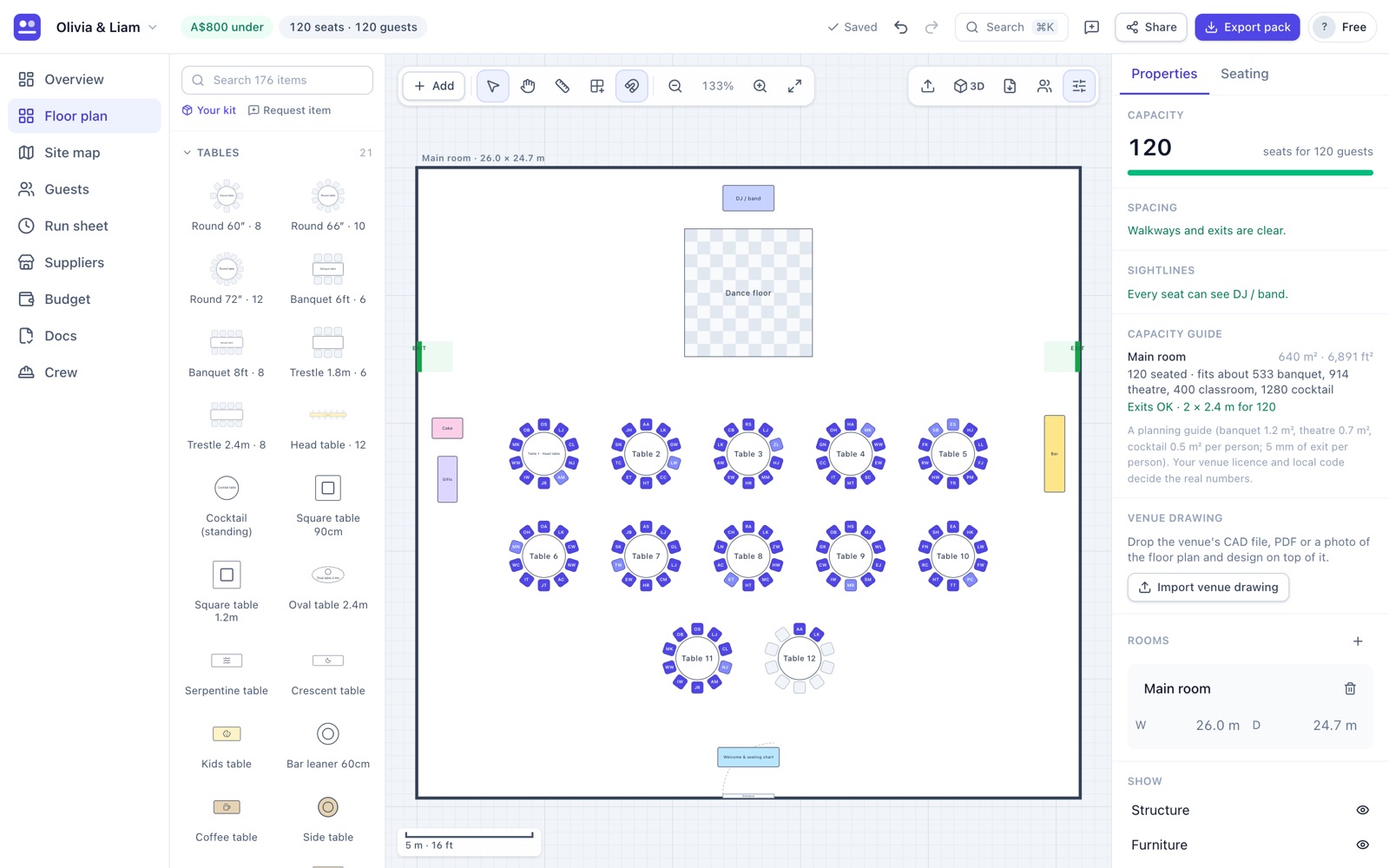Pick the Head table 12 item
The width and height of the screenshot is (1389, 868).
[x=328, y=424]
